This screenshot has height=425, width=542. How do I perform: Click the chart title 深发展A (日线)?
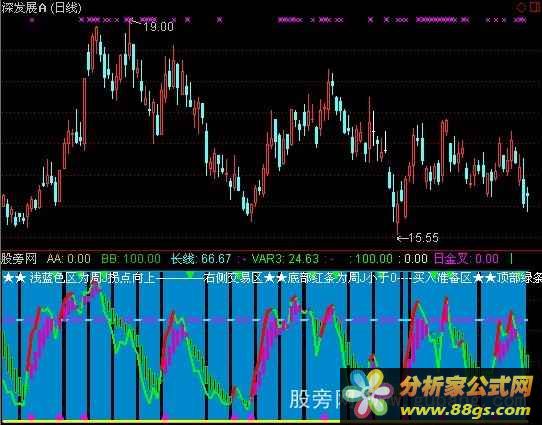41,8
